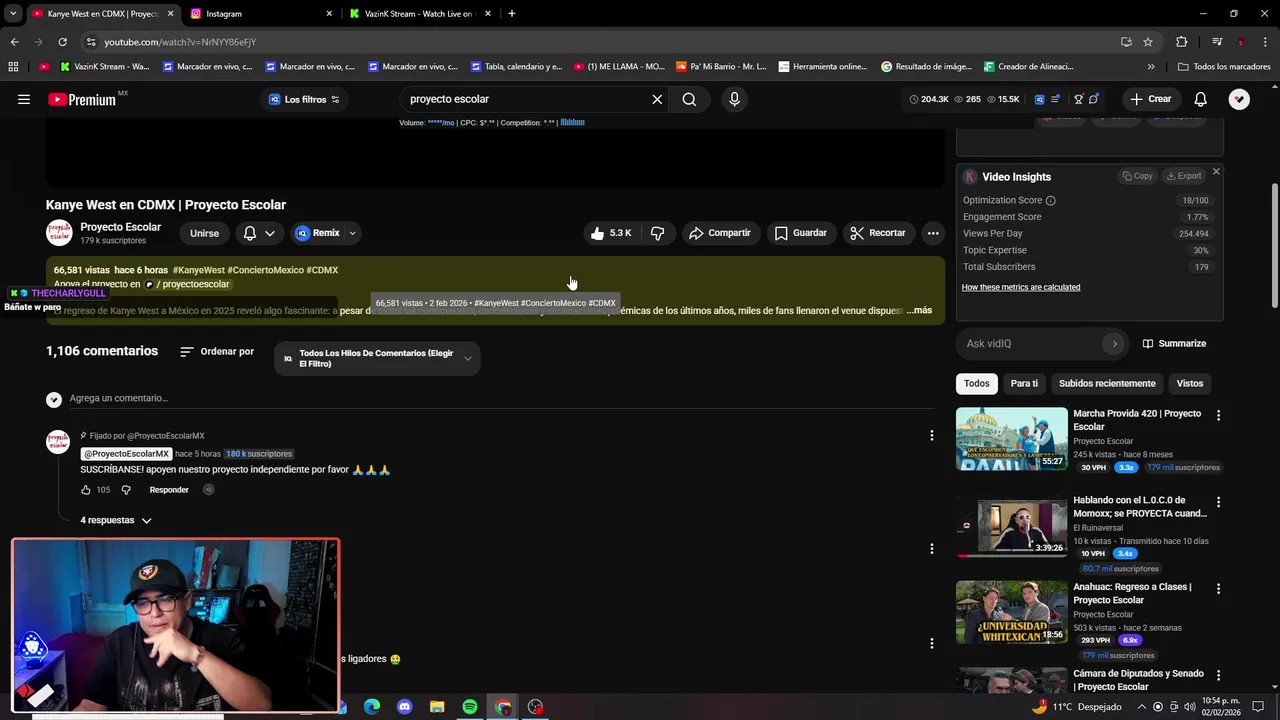This screenshot has width=1280, height=720.
Task: Like the video with 5.3 K likes
Action: click(x=610, y=233)
